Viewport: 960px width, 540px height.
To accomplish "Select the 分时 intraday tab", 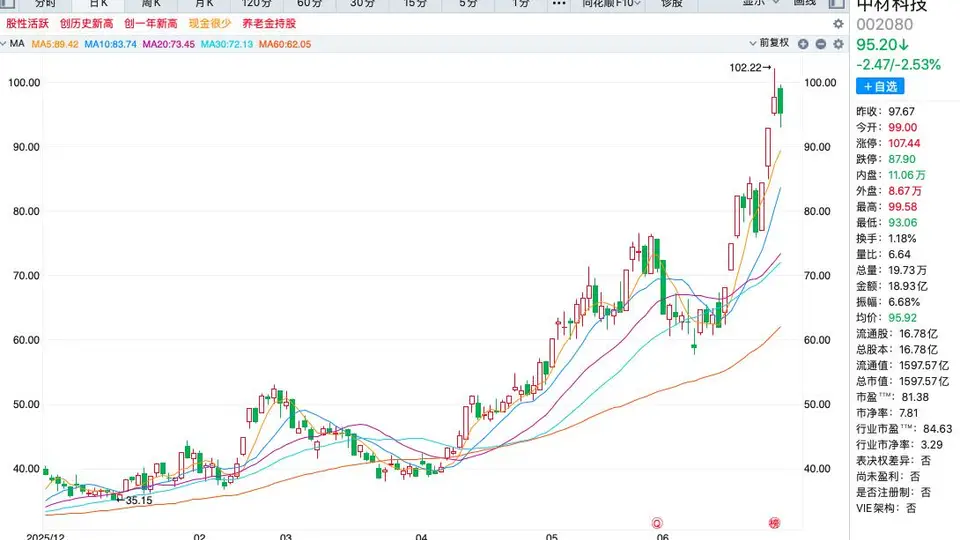I will [45, 4].
